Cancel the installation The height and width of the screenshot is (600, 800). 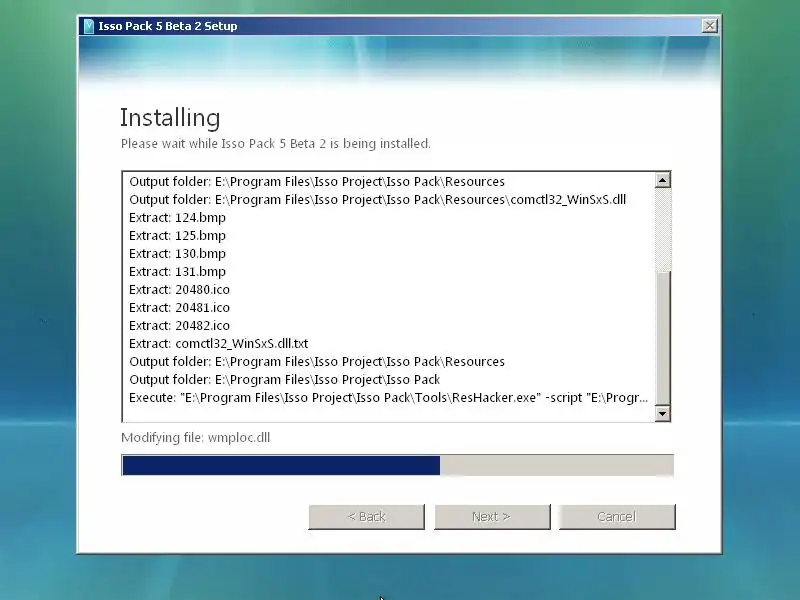coord(617,517)
